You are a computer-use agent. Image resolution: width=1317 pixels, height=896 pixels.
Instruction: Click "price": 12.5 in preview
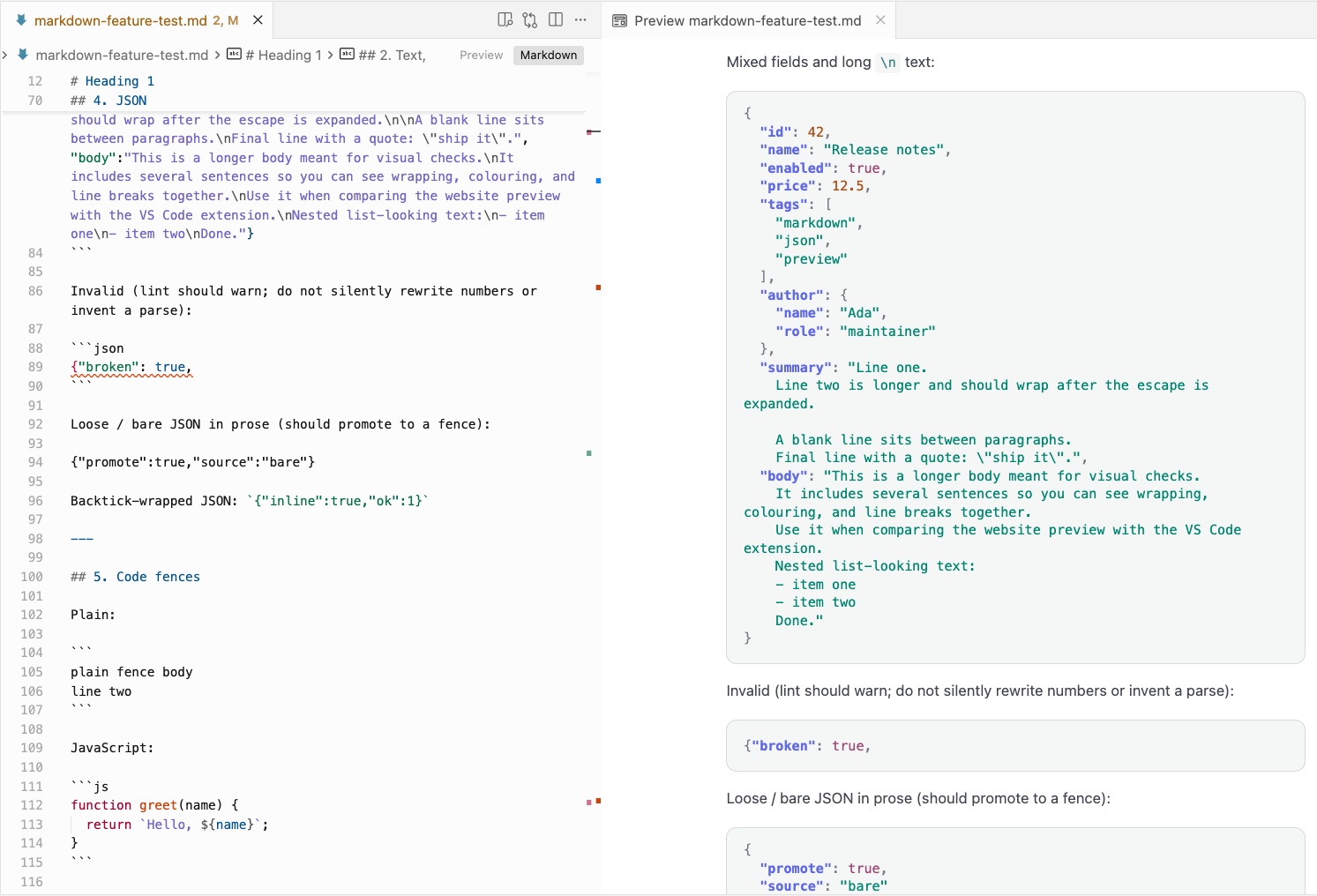point(815,186)
